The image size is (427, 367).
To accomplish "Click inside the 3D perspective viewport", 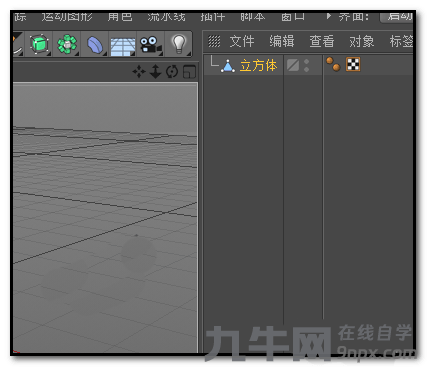I will (x=105, y=217).
